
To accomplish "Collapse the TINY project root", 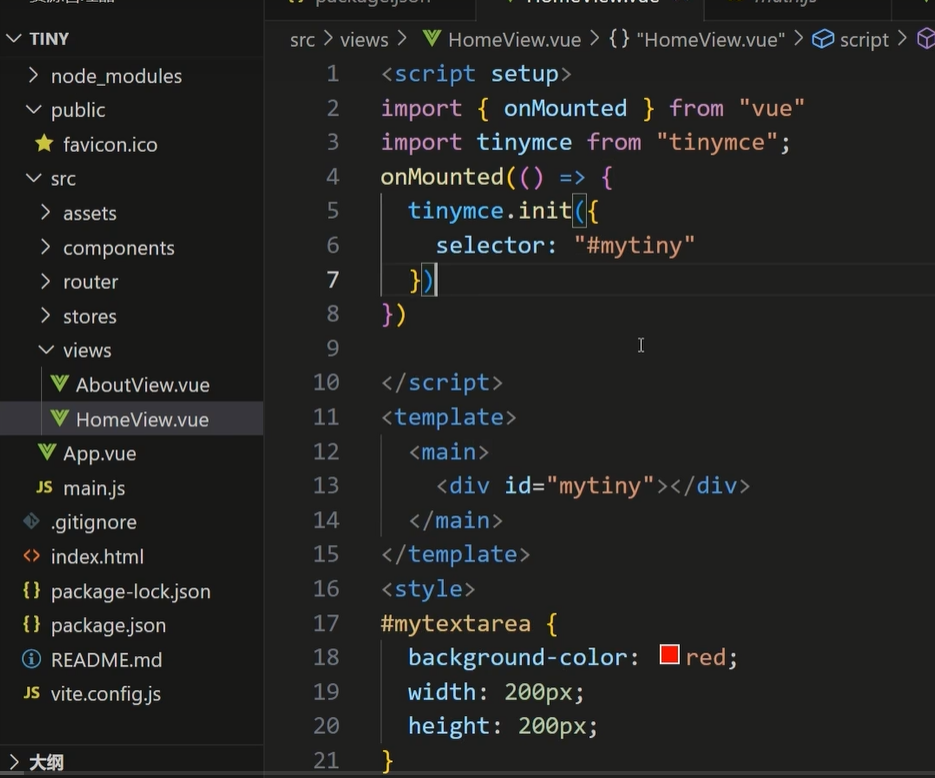I will pos(13,39).
